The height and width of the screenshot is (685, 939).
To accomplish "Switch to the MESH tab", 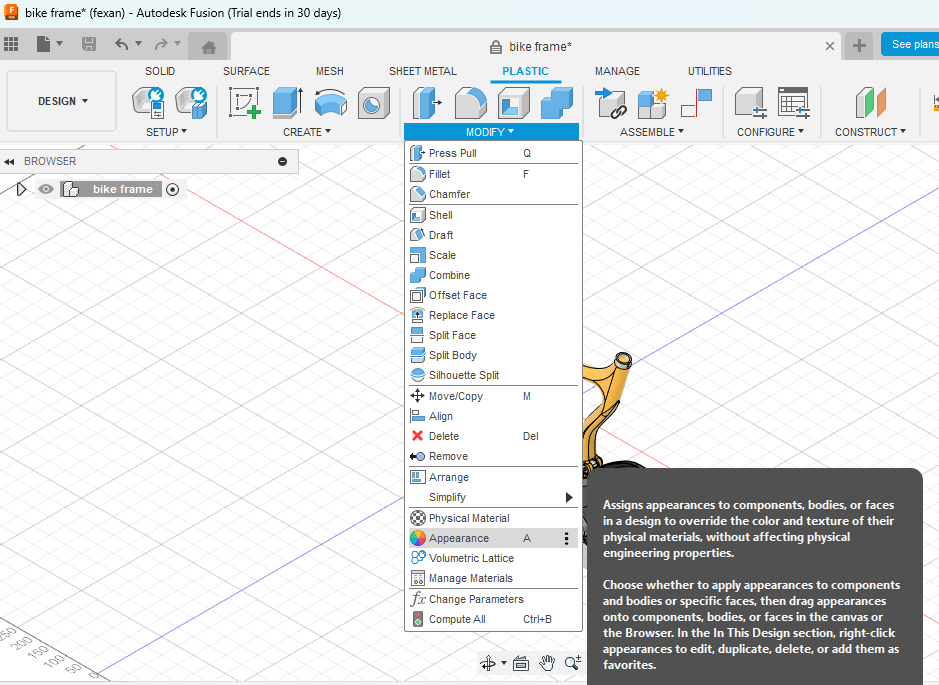I will 329,71.
